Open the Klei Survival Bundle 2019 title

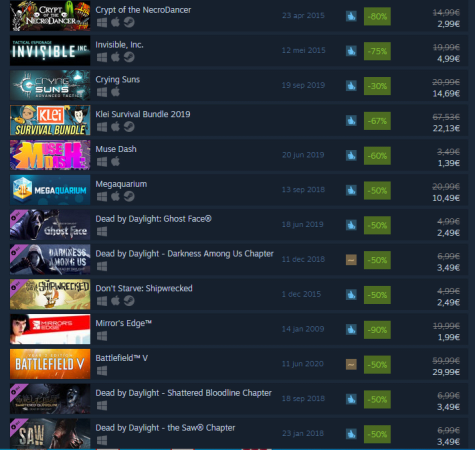[x=143, y=114]
